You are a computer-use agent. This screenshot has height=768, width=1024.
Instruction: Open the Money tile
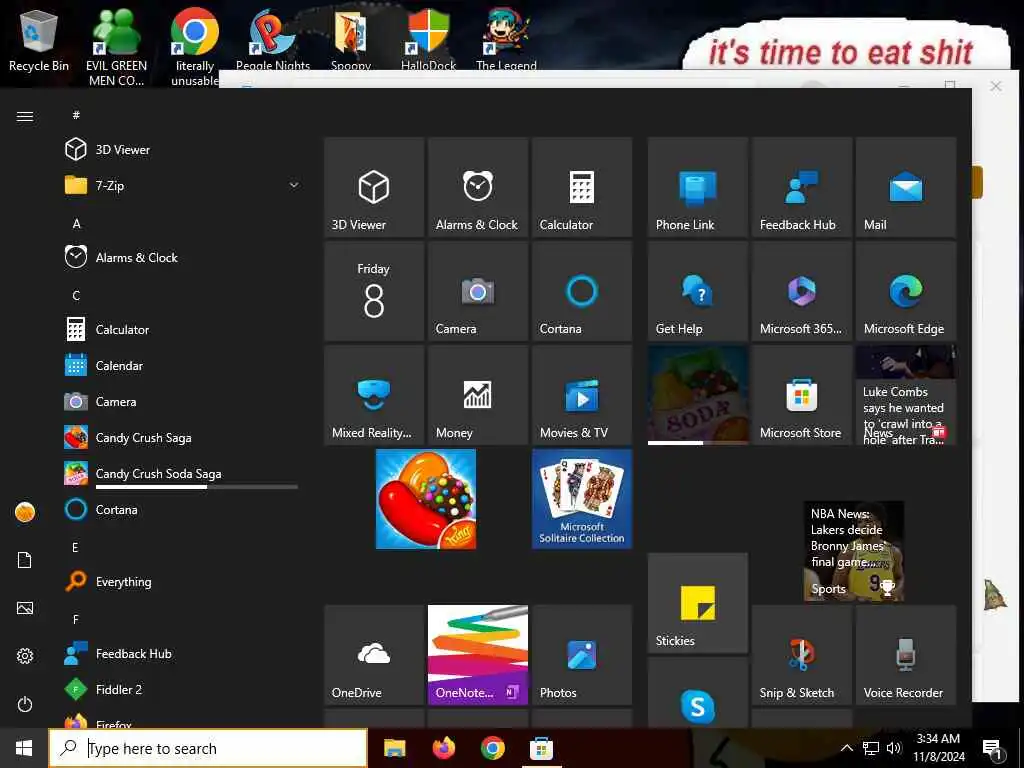477,394
